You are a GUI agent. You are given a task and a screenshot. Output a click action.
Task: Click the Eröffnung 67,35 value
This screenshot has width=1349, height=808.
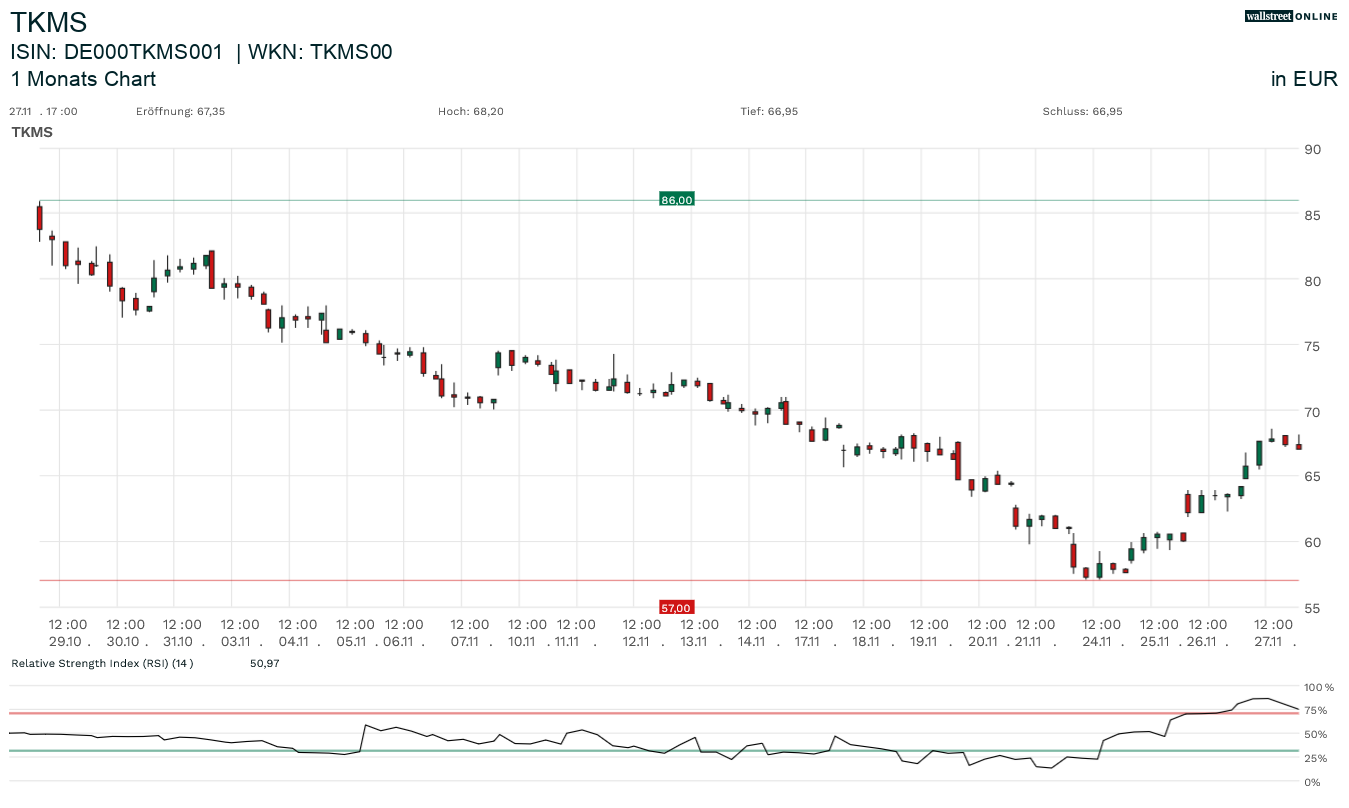[181, 111]
